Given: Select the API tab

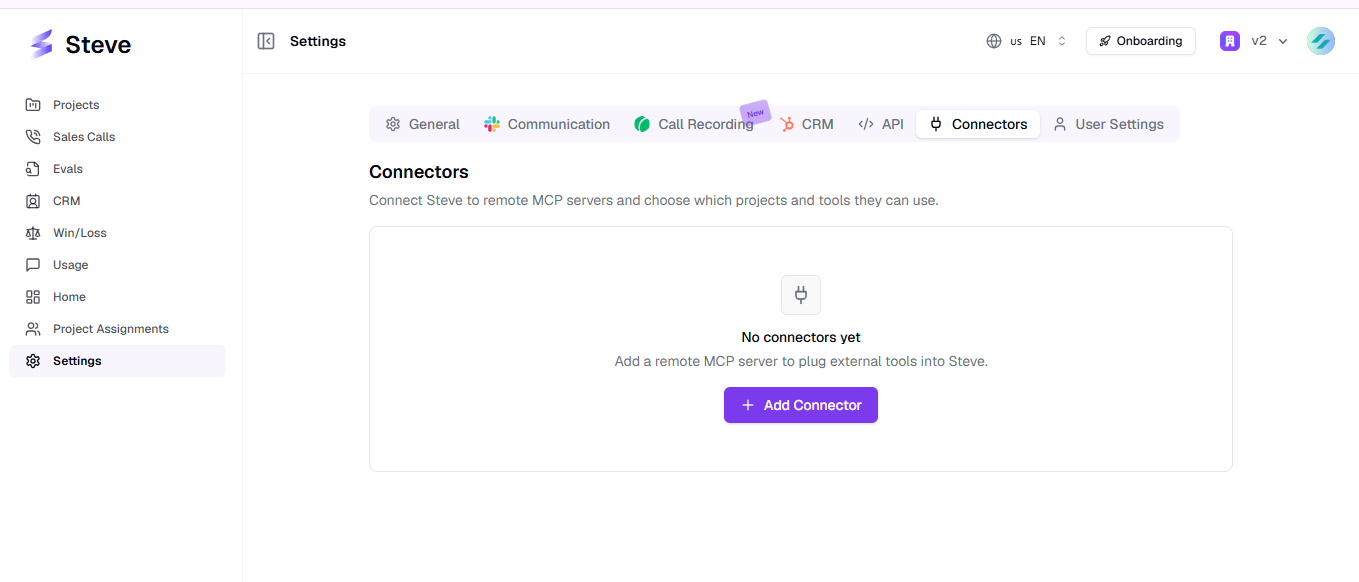Looking at the screenshot, I should (881, 124).
